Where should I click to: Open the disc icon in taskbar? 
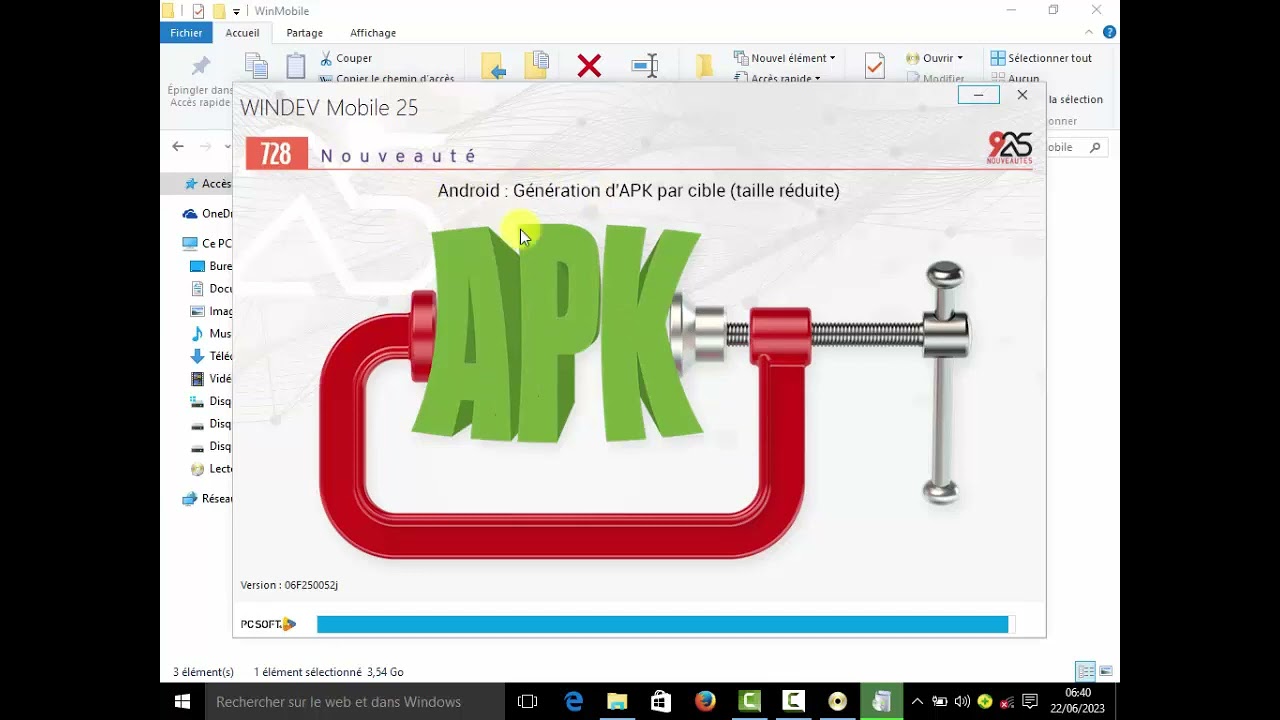click(837, 702)
